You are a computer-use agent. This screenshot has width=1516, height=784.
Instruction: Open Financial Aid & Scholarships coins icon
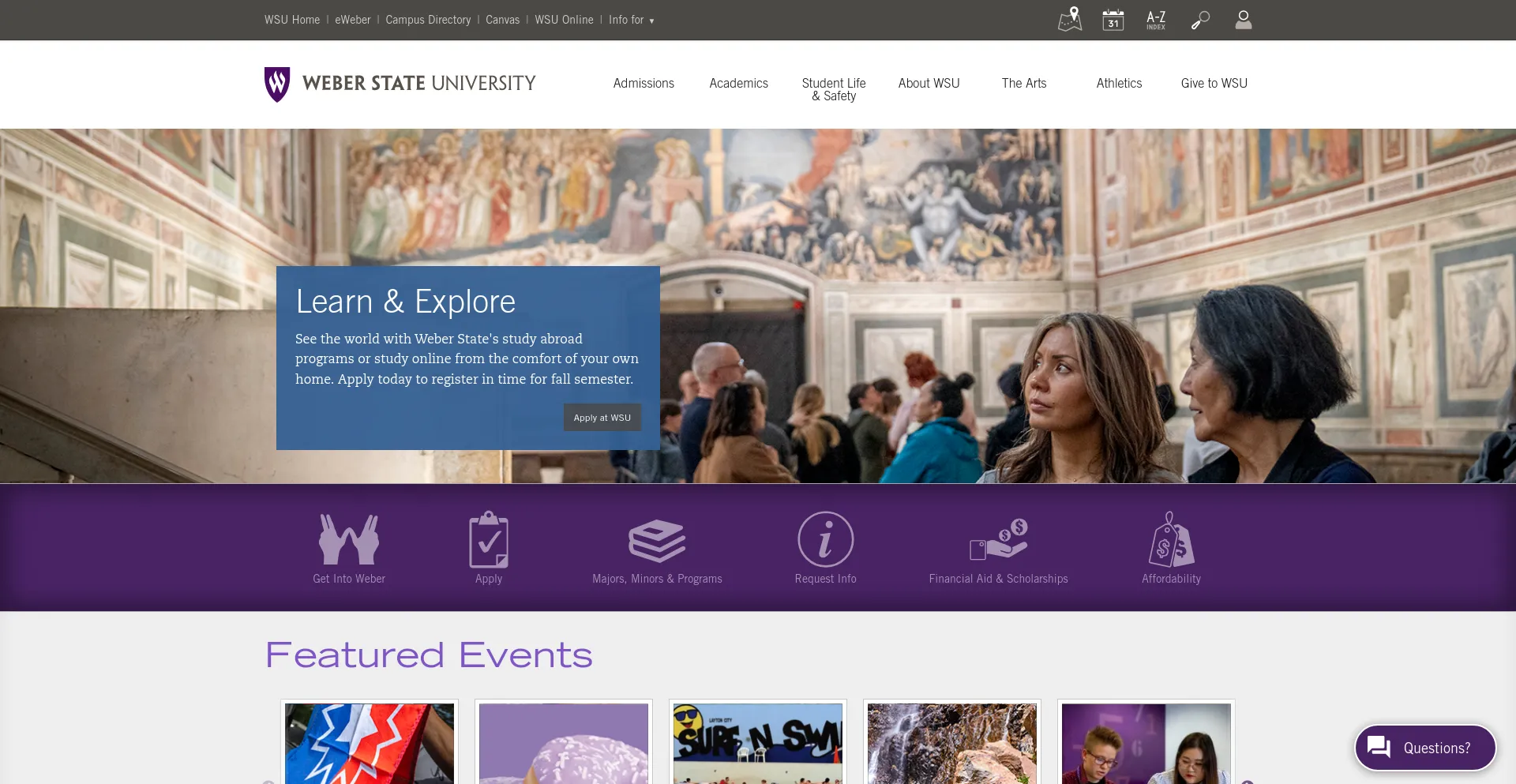click(x=997, y=541)
